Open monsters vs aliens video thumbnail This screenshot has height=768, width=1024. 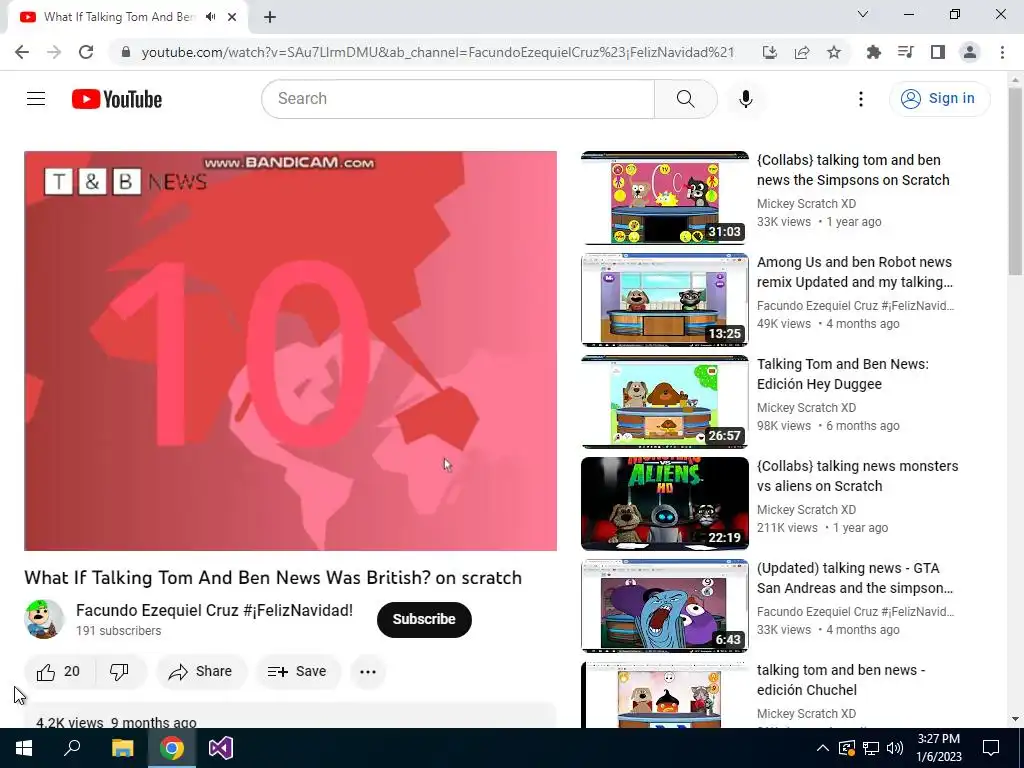(x=665, y=504)
